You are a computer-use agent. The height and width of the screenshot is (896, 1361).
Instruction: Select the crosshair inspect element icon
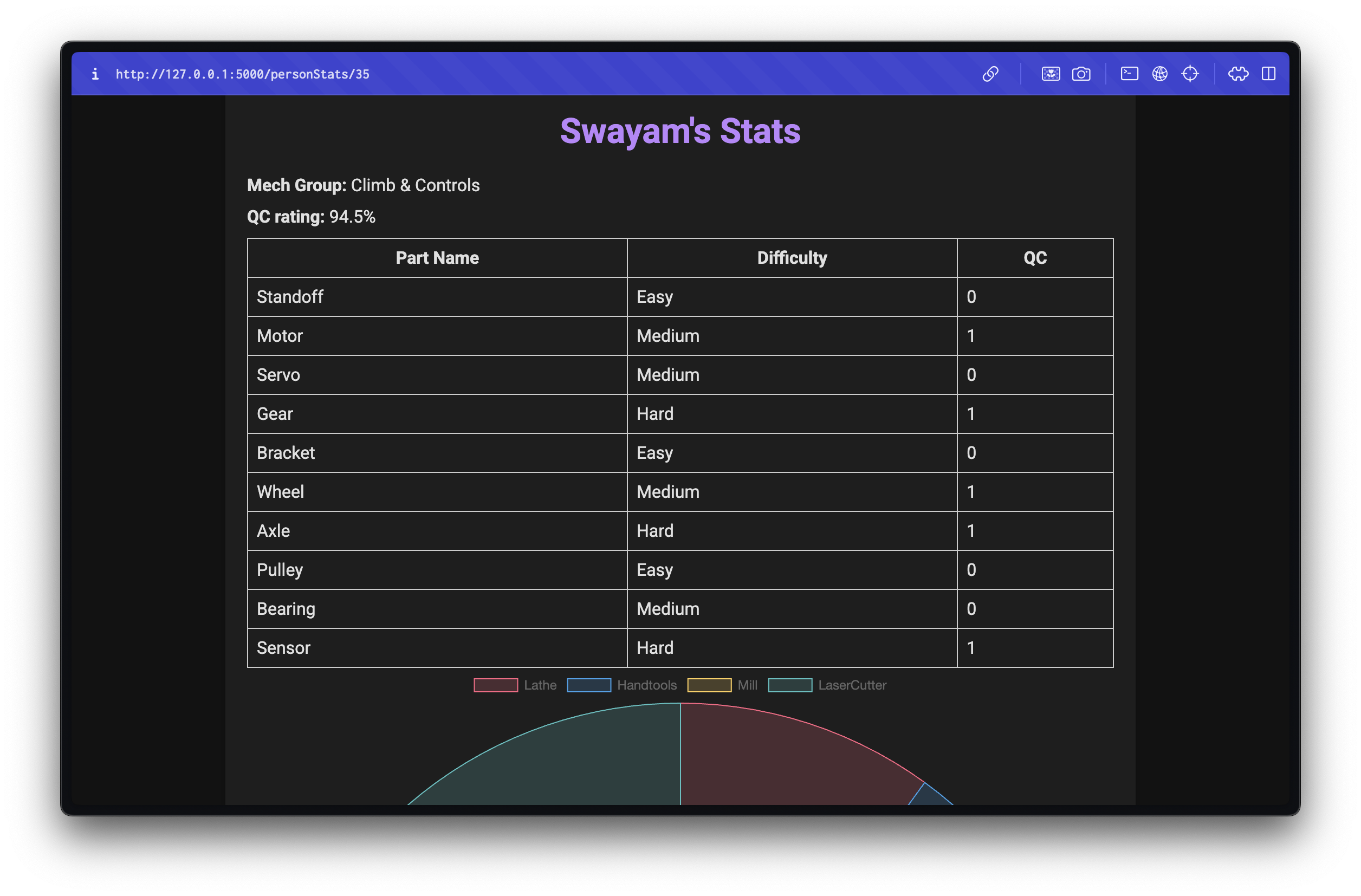click(1189, 74)
